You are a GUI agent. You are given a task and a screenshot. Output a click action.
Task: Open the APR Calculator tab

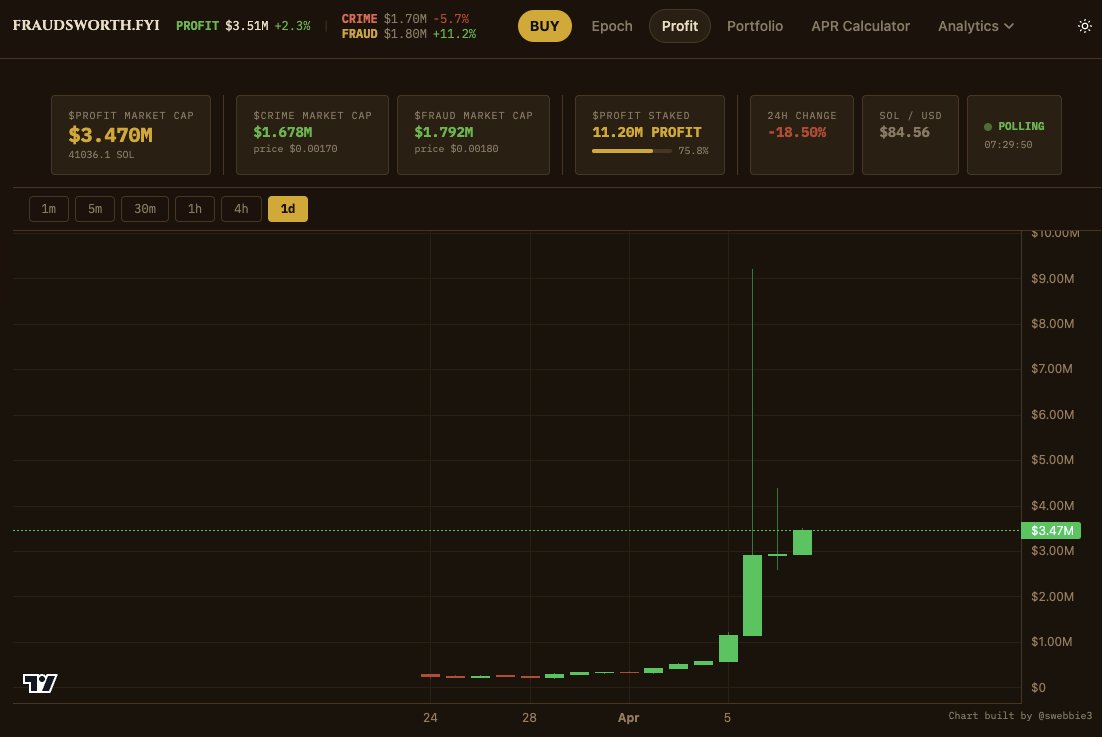click(860, 26)
